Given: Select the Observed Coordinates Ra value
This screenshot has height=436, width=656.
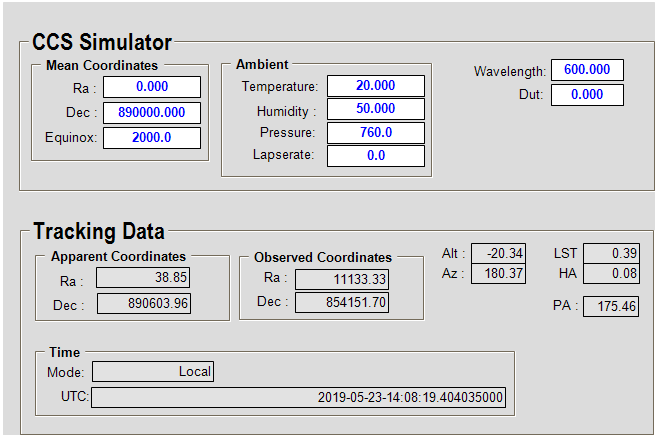Looking at the screenshot, I should tap(341, 279).
